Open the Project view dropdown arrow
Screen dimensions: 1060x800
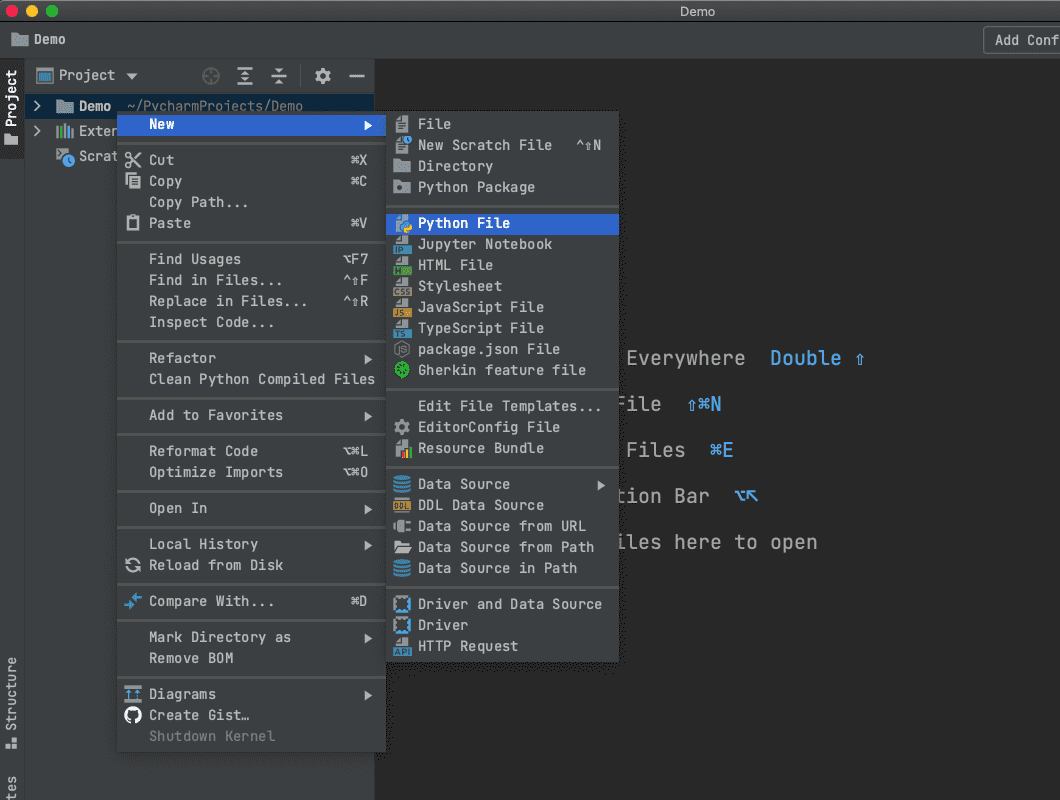pyautogui.click(x=132, y=76)
